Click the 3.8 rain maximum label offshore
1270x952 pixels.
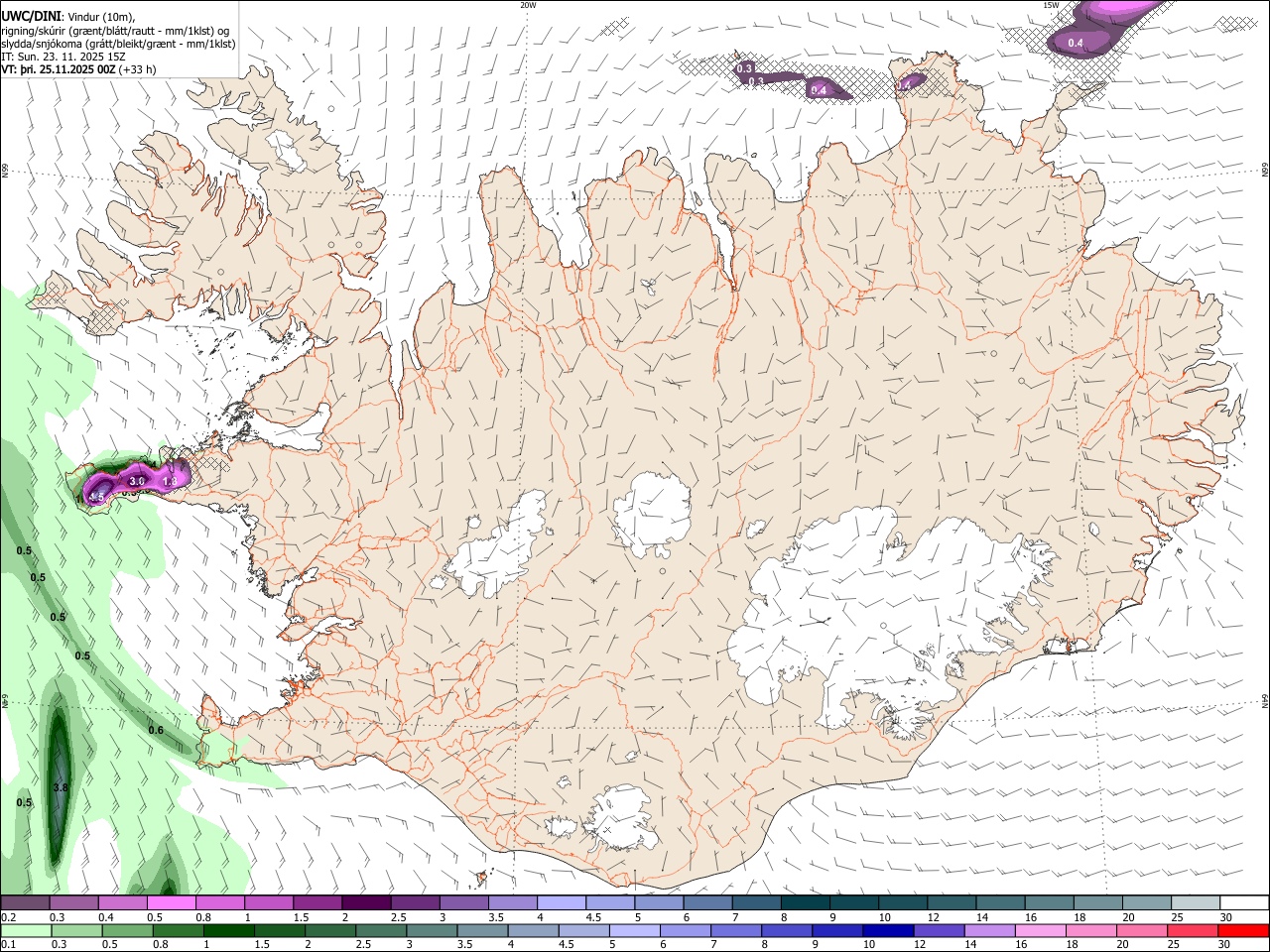click(60, 788)
